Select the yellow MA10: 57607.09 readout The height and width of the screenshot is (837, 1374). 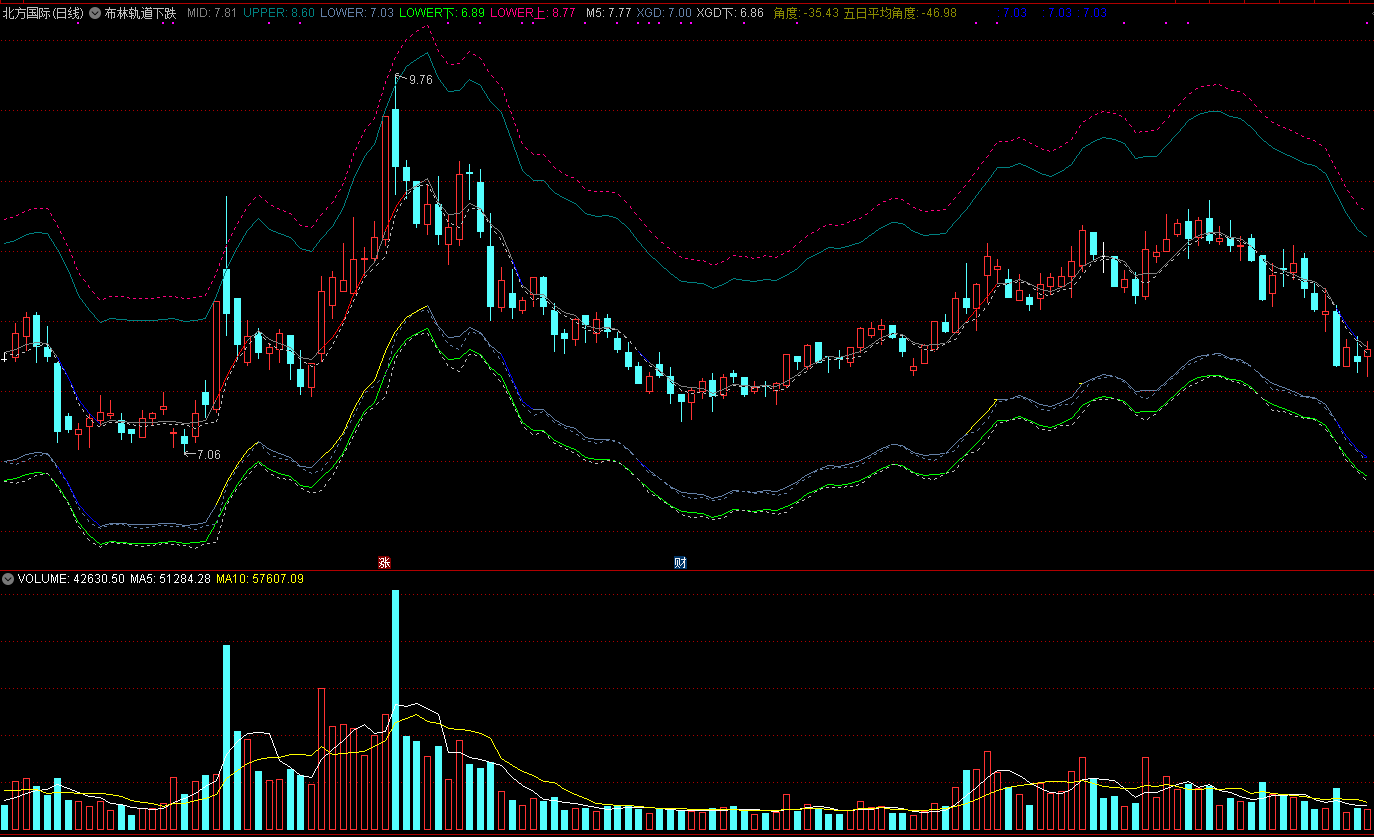click(260, 579)
